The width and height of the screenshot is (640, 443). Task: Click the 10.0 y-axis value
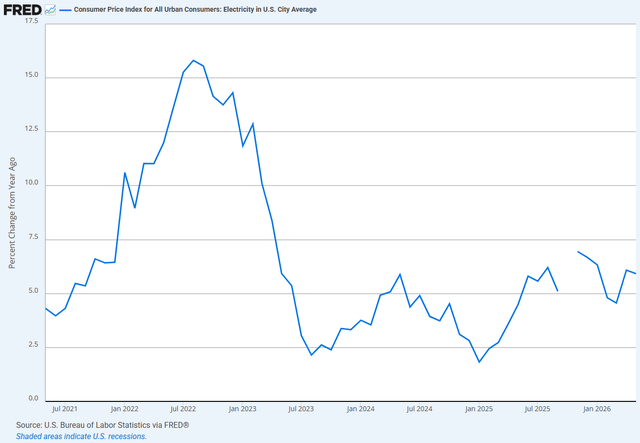pyautogui.click(x=31, y=183)
